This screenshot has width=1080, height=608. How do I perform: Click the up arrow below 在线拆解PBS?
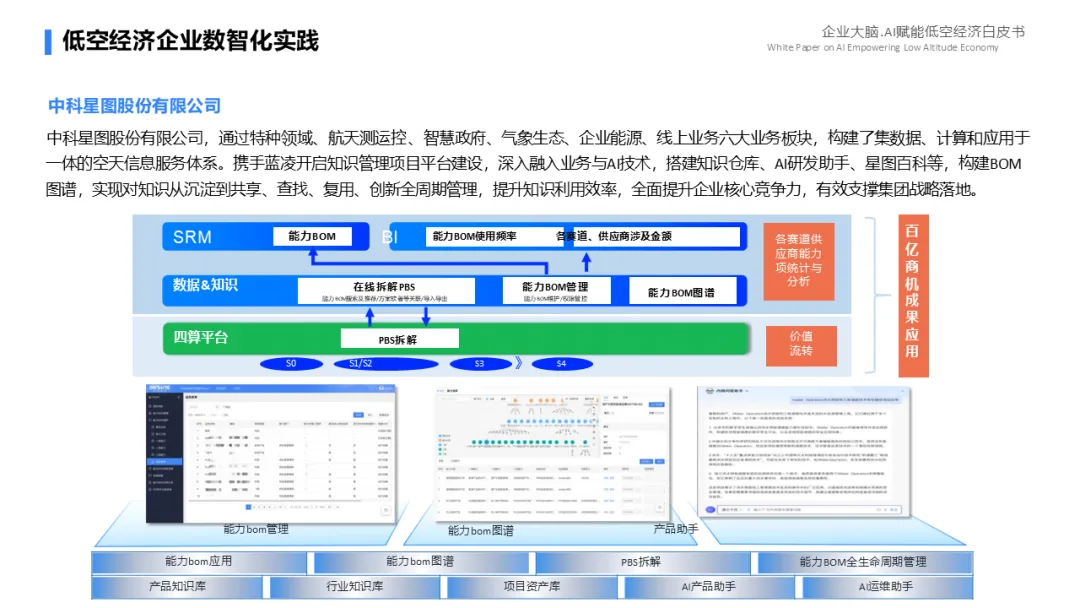370,317
